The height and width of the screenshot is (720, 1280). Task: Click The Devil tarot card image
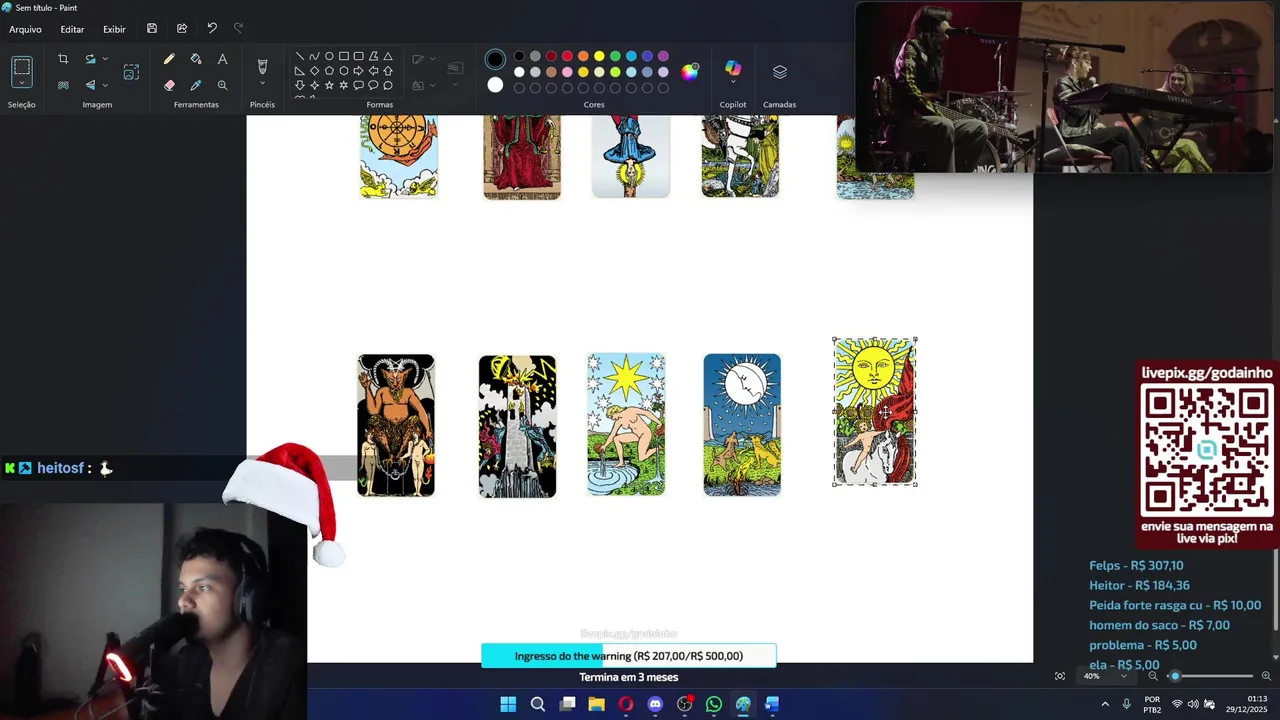[396, 425]
